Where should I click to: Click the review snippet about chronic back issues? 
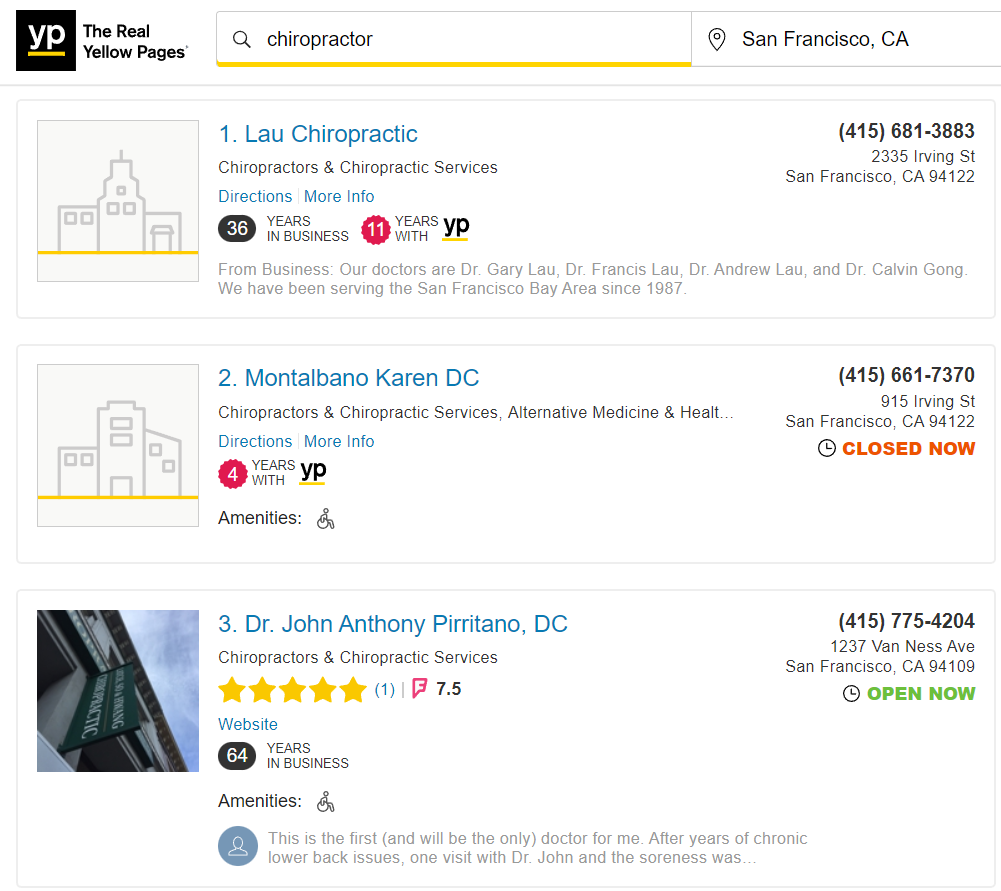pos(538,848)
